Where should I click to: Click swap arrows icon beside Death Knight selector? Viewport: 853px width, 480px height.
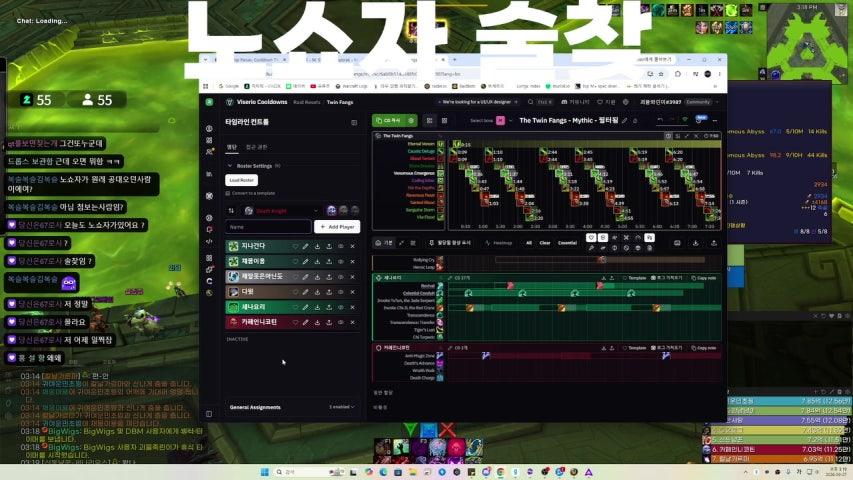(x=231, y=211)
